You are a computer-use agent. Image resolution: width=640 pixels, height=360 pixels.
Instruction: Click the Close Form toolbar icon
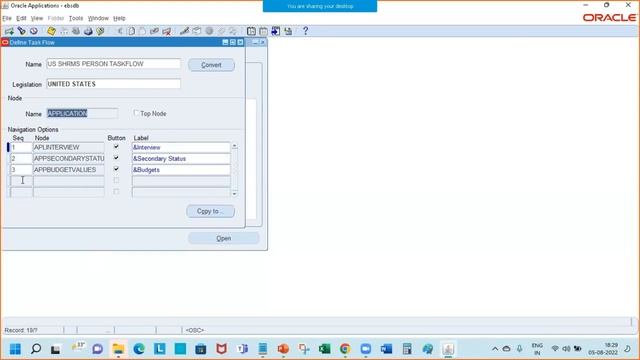pos(100,31)
